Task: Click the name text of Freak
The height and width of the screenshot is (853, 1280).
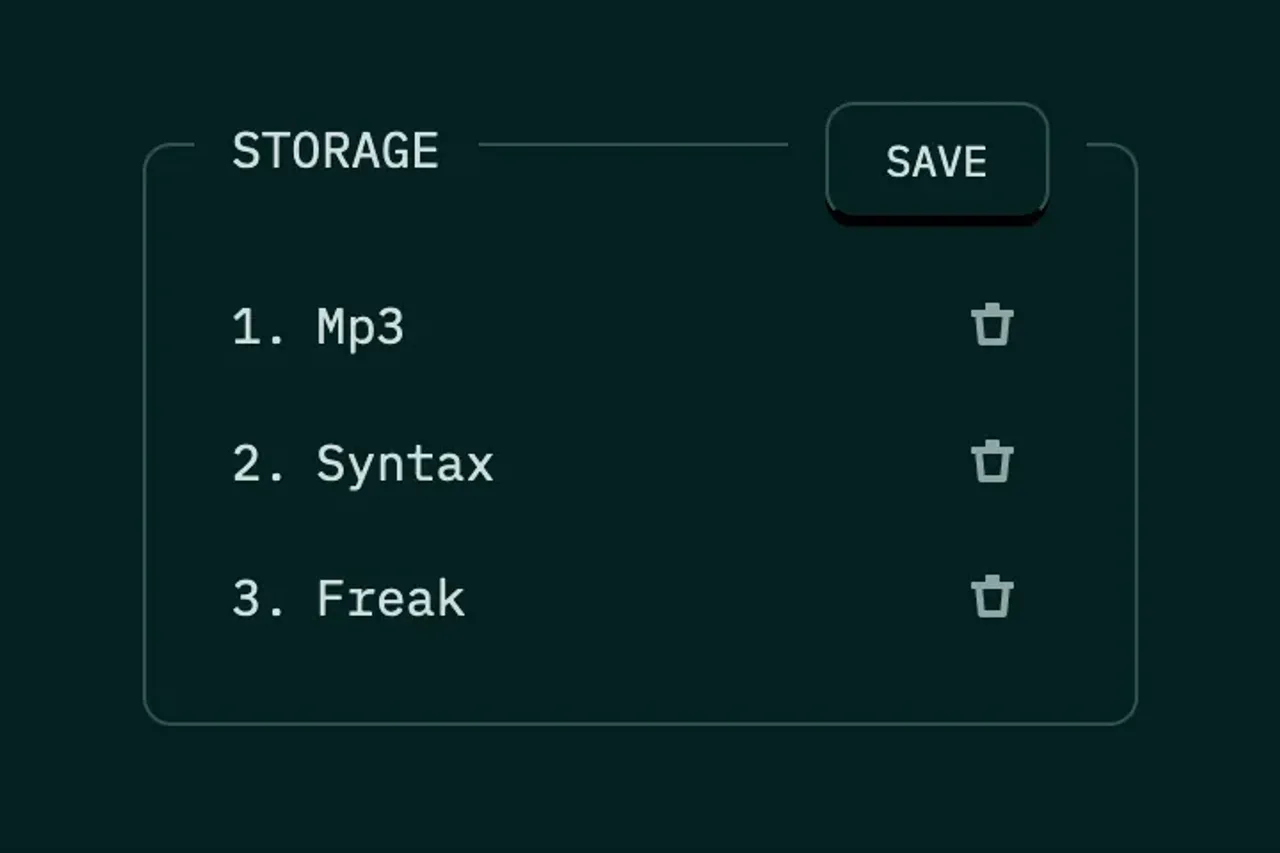Action: (x=390, y=597)
